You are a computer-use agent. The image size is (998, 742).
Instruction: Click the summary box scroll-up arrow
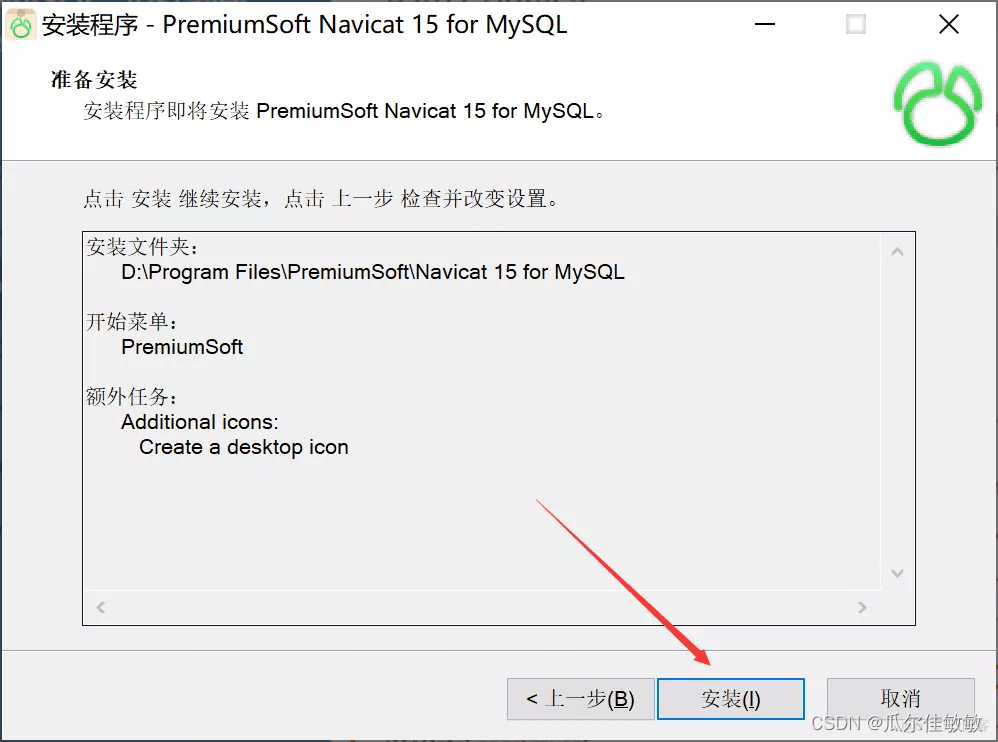(897, 252)
